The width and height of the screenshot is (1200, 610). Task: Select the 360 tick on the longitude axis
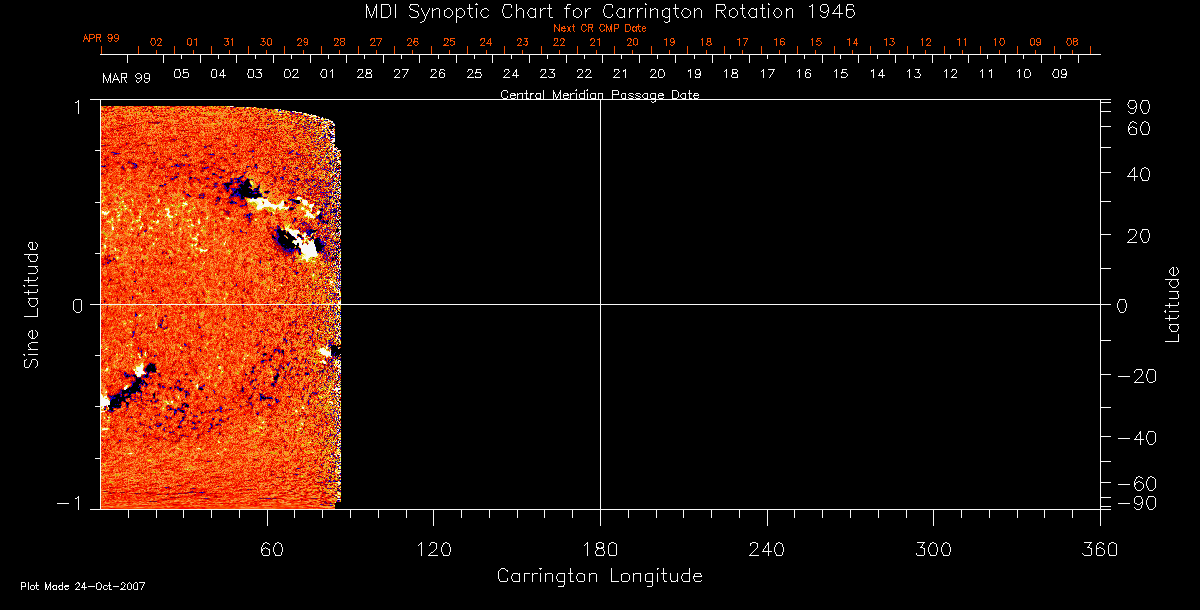click(x=1100, y=549)
